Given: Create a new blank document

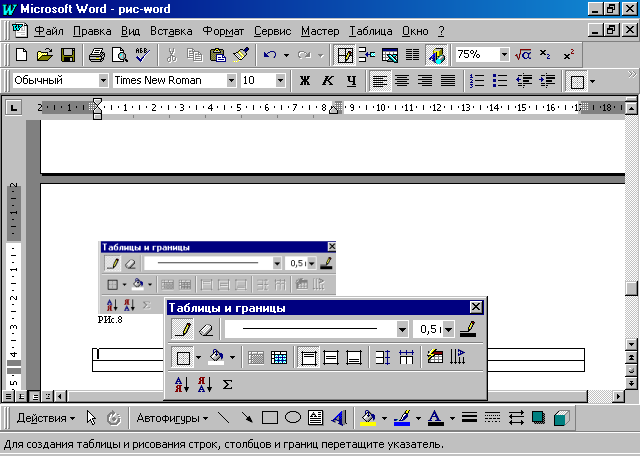Looking at the screenshot, I should point(21,55).
